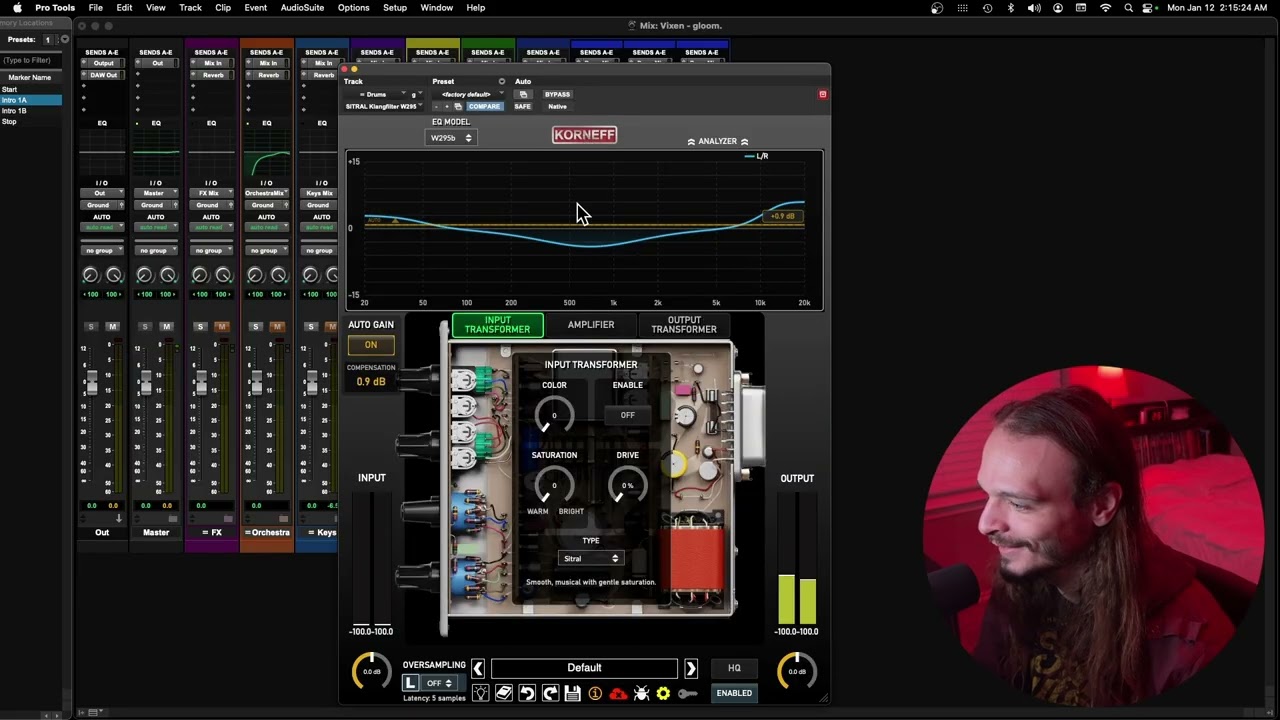
Task: Click the red target button in plugin header
Action: 823,94
